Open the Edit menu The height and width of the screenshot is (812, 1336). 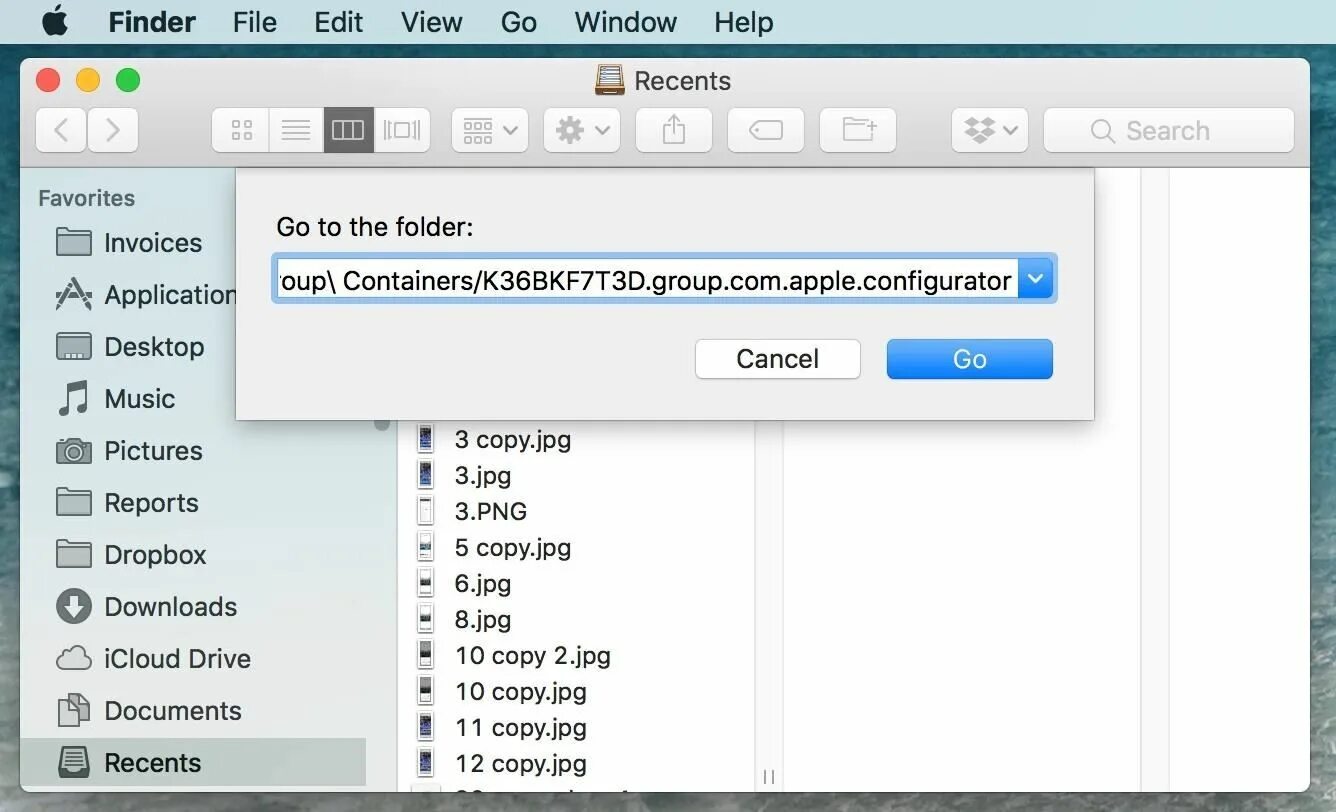coord(339,22)
